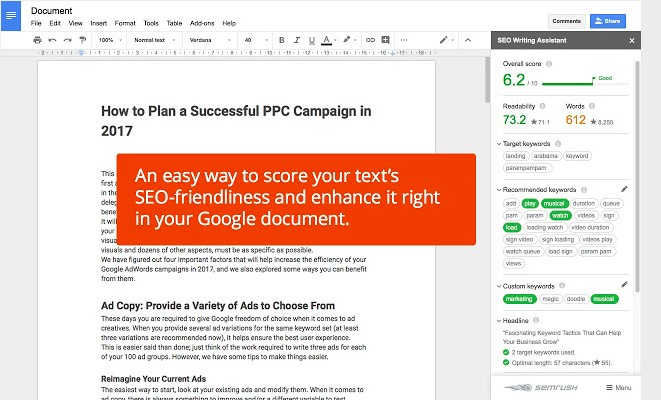Click the Add comment icon

385,40
